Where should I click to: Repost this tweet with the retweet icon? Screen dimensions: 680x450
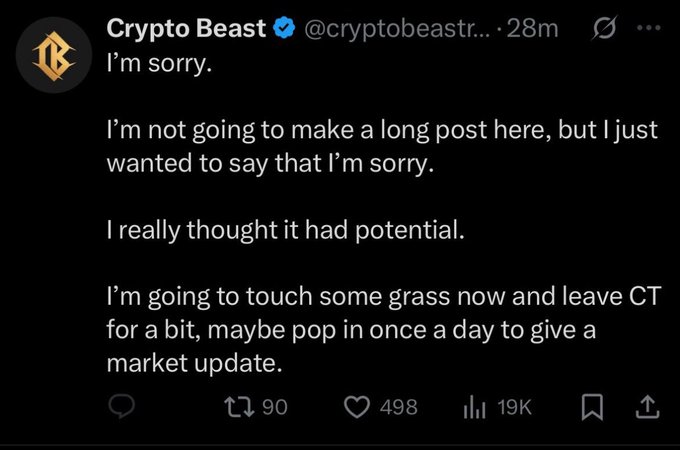239,408
